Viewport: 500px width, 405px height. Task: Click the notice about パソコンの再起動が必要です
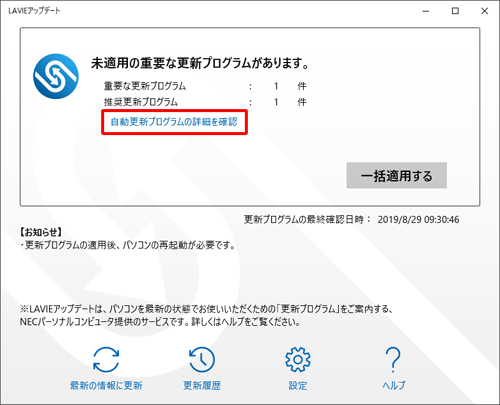coord(128,245)
